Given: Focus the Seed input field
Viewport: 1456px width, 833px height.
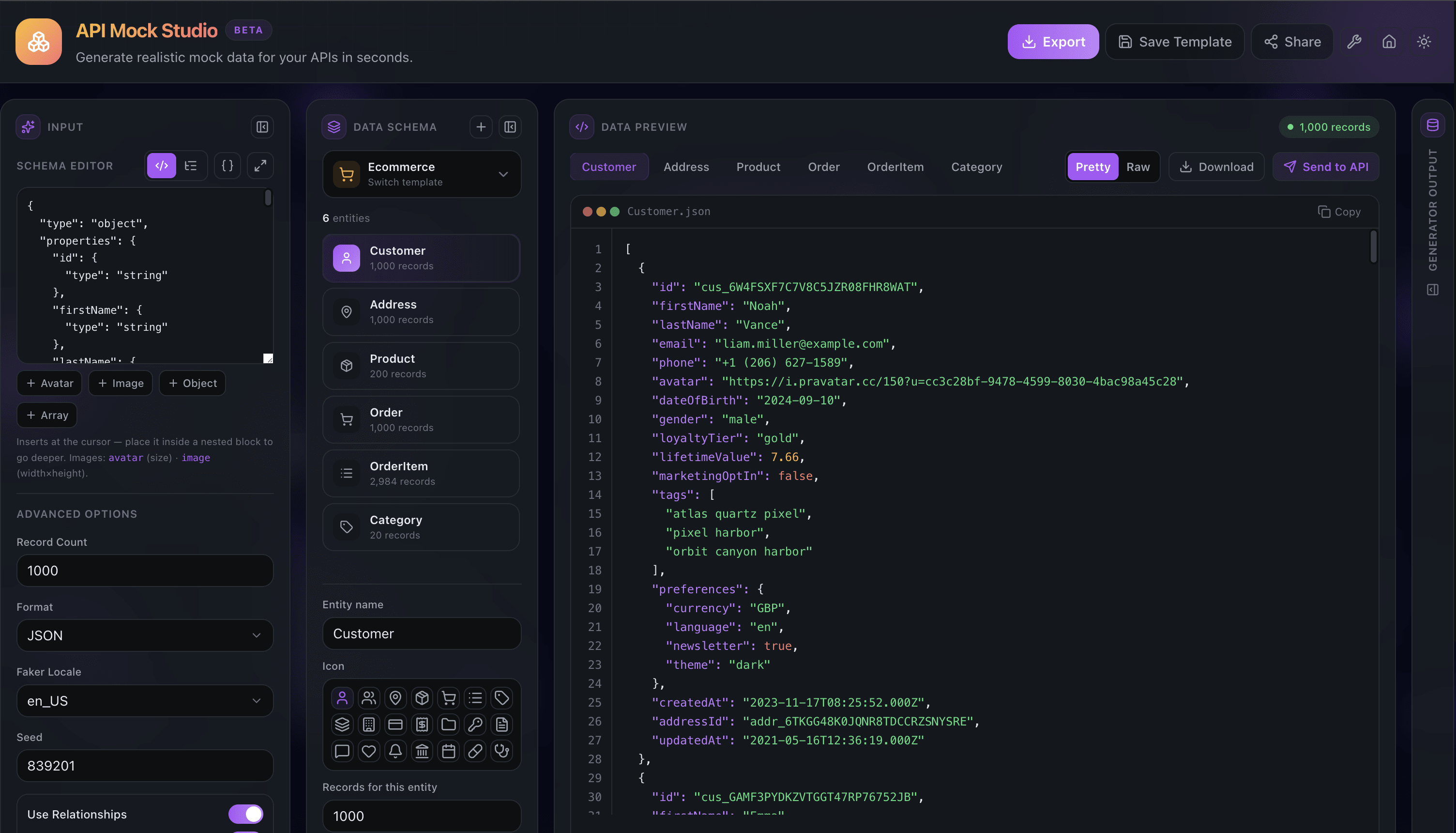Looking at the screenshot, I should (x=145, y=766).
